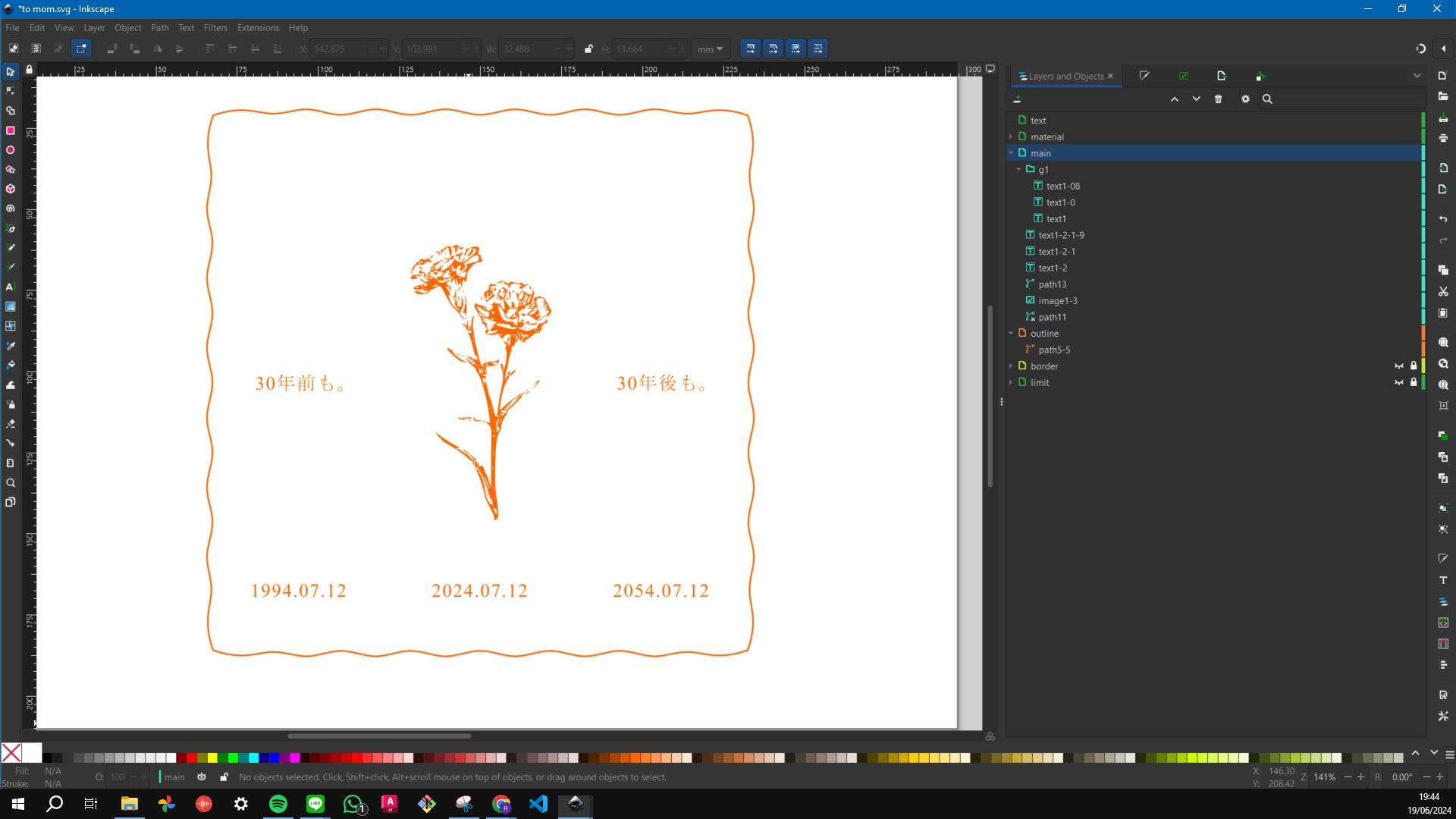
Task: Select the Dropper color picker tool
Action: [x=11, y=346]
